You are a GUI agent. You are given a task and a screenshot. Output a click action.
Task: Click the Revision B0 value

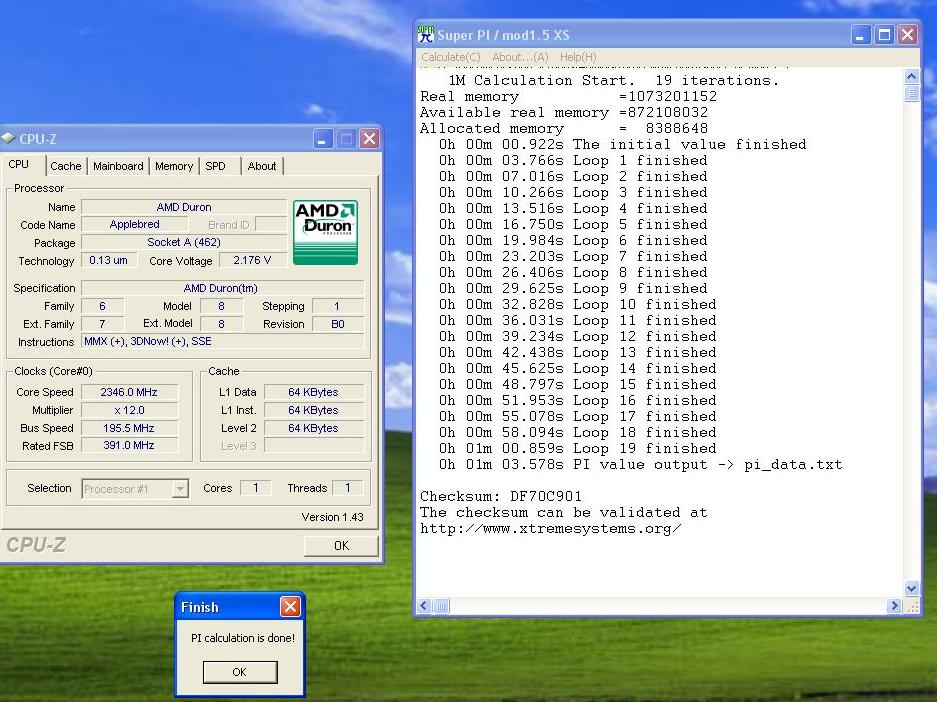coord(338,324)
